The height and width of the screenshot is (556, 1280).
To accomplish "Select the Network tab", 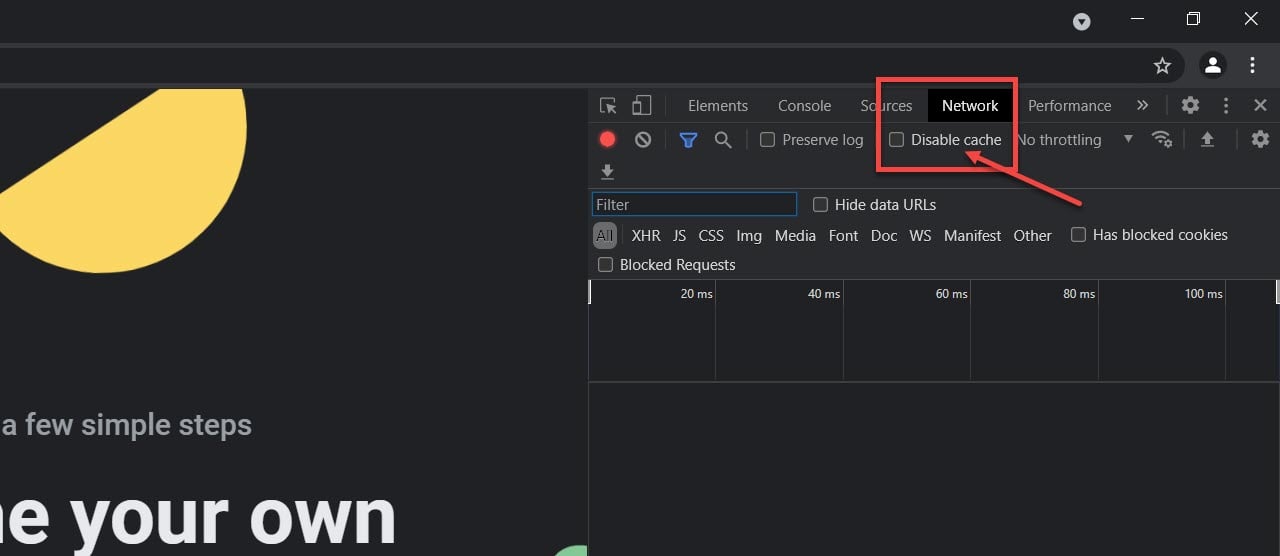I will coord(970,106).
